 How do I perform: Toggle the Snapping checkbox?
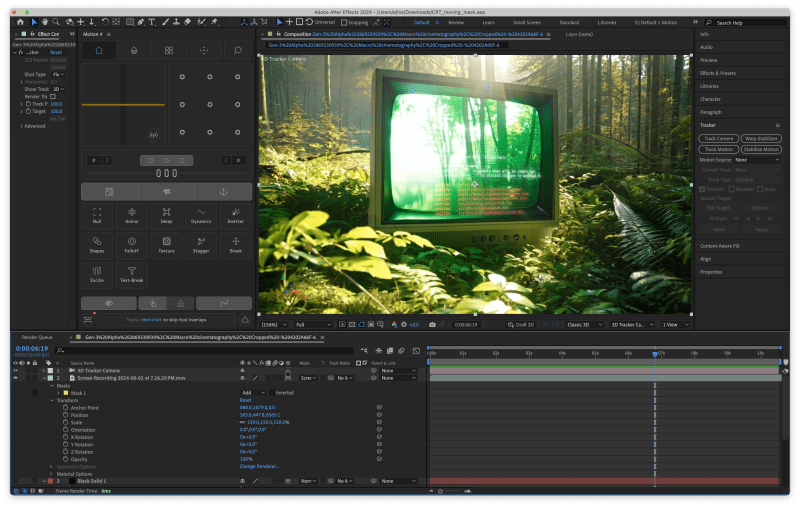(x=344, y=22)
